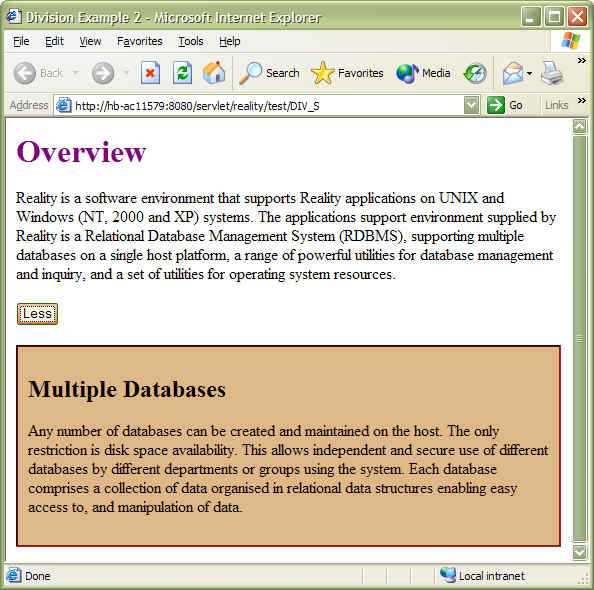
Task: Click the Windows flag logo
Action: 571,41
